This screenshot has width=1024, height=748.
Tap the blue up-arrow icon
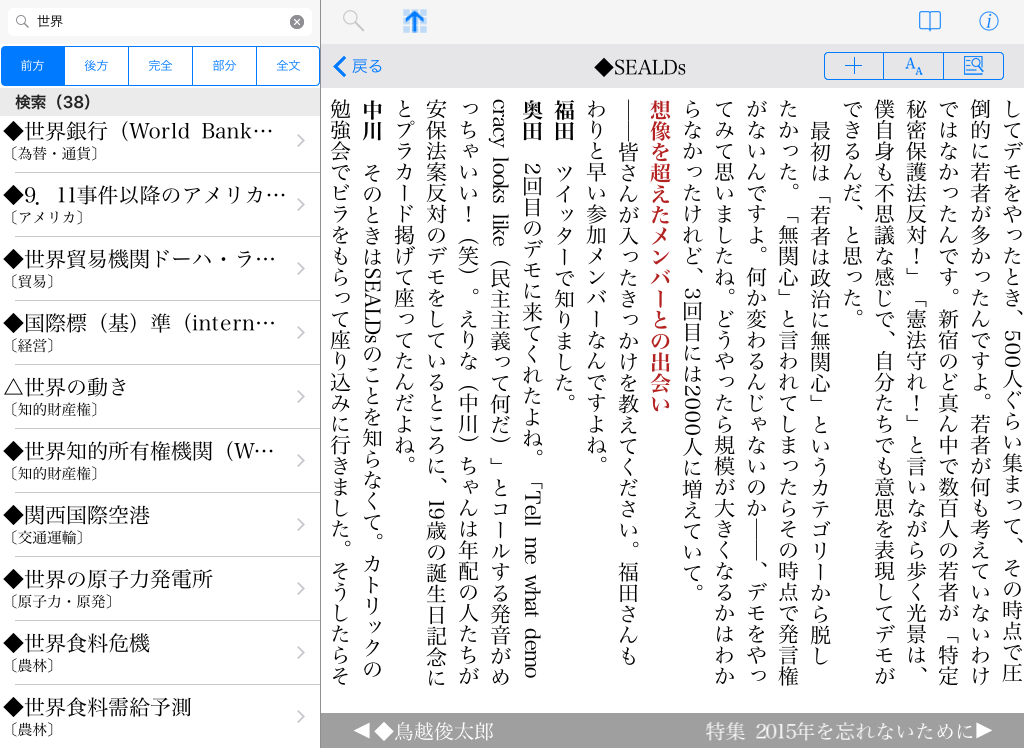(x=414, y=21)
